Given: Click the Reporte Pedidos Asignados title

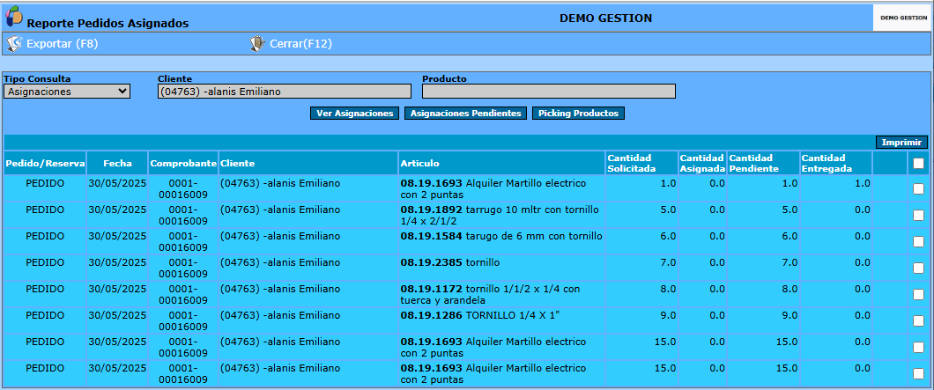Looking at the screenshot, I should (x=108, y=24).
